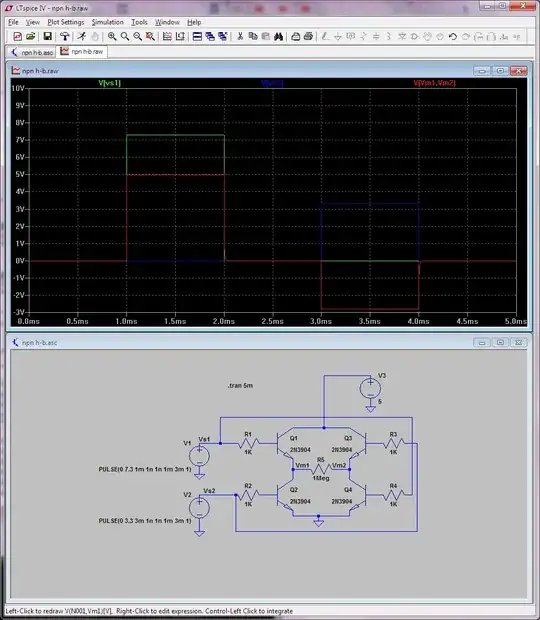The height and width of the screenshot is (620, 540).
Task: Click the Undo arrow icon
Action: coord(453,36)
